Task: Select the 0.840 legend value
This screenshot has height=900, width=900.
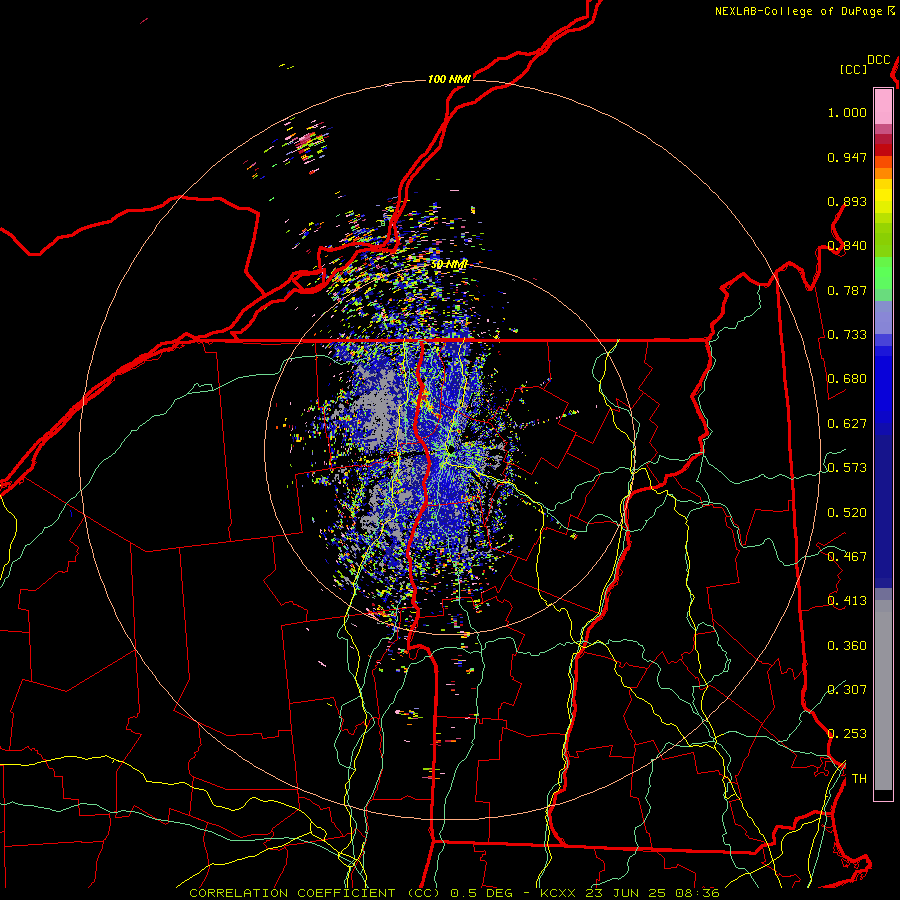Action: (x=847, y=246)
